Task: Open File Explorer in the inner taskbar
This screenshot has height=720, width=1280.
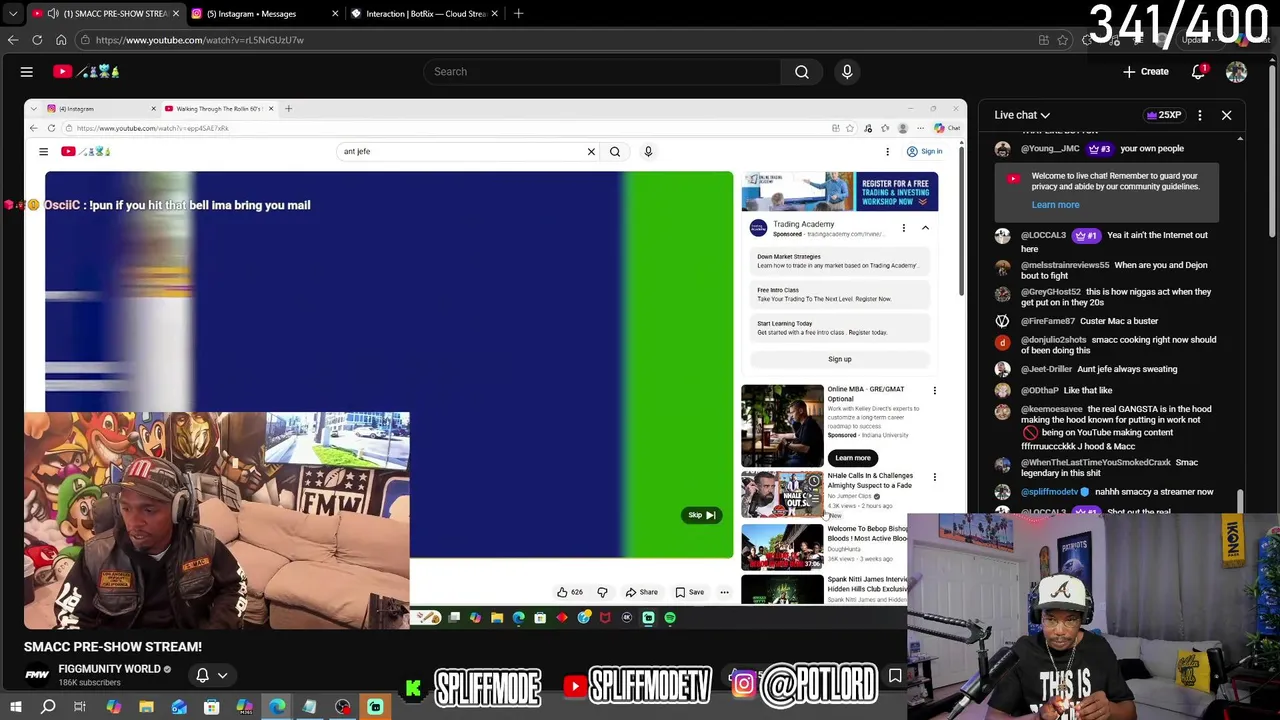Action: coord(497,618)
